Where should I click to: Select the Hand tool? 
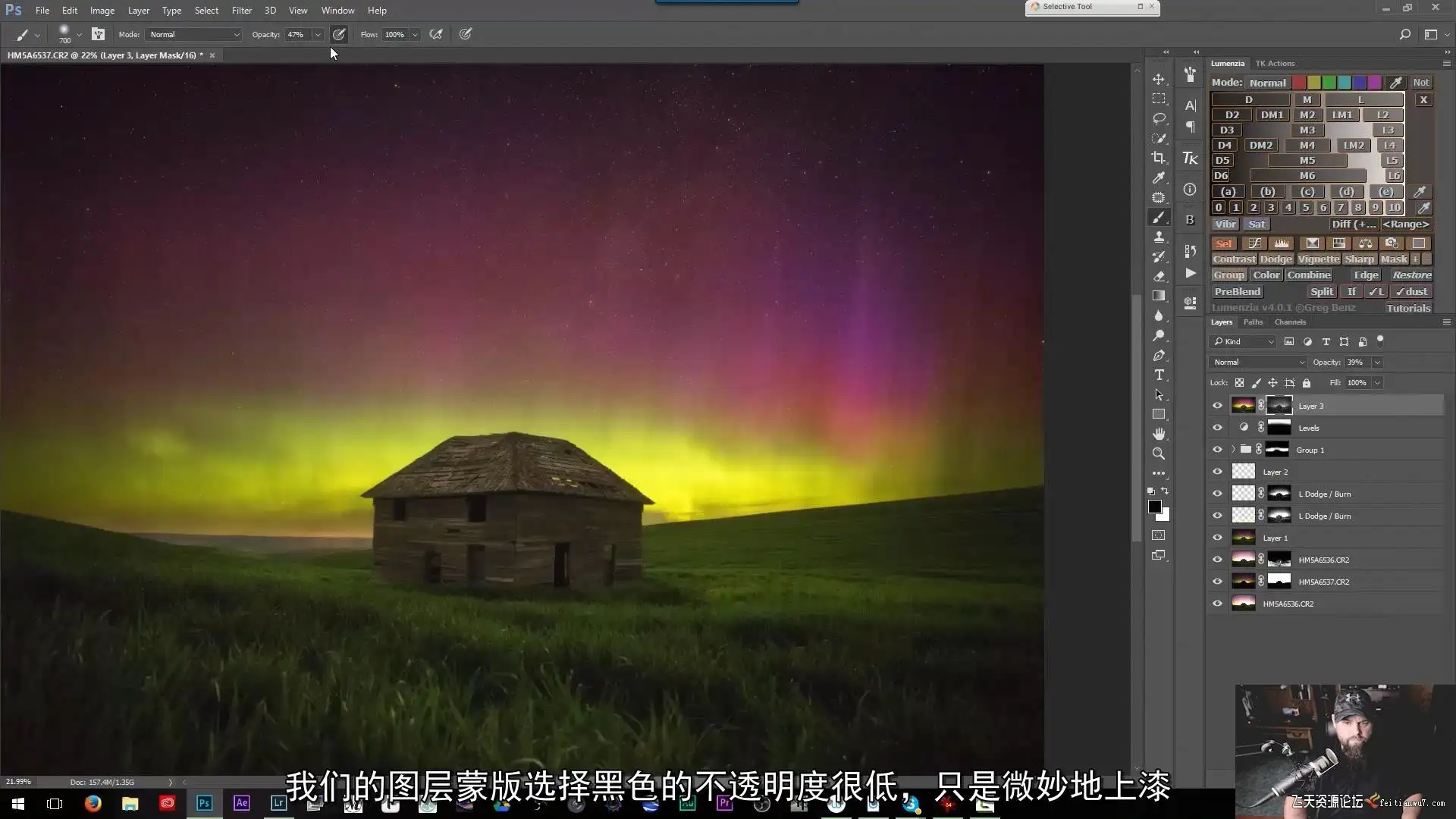1159,434
